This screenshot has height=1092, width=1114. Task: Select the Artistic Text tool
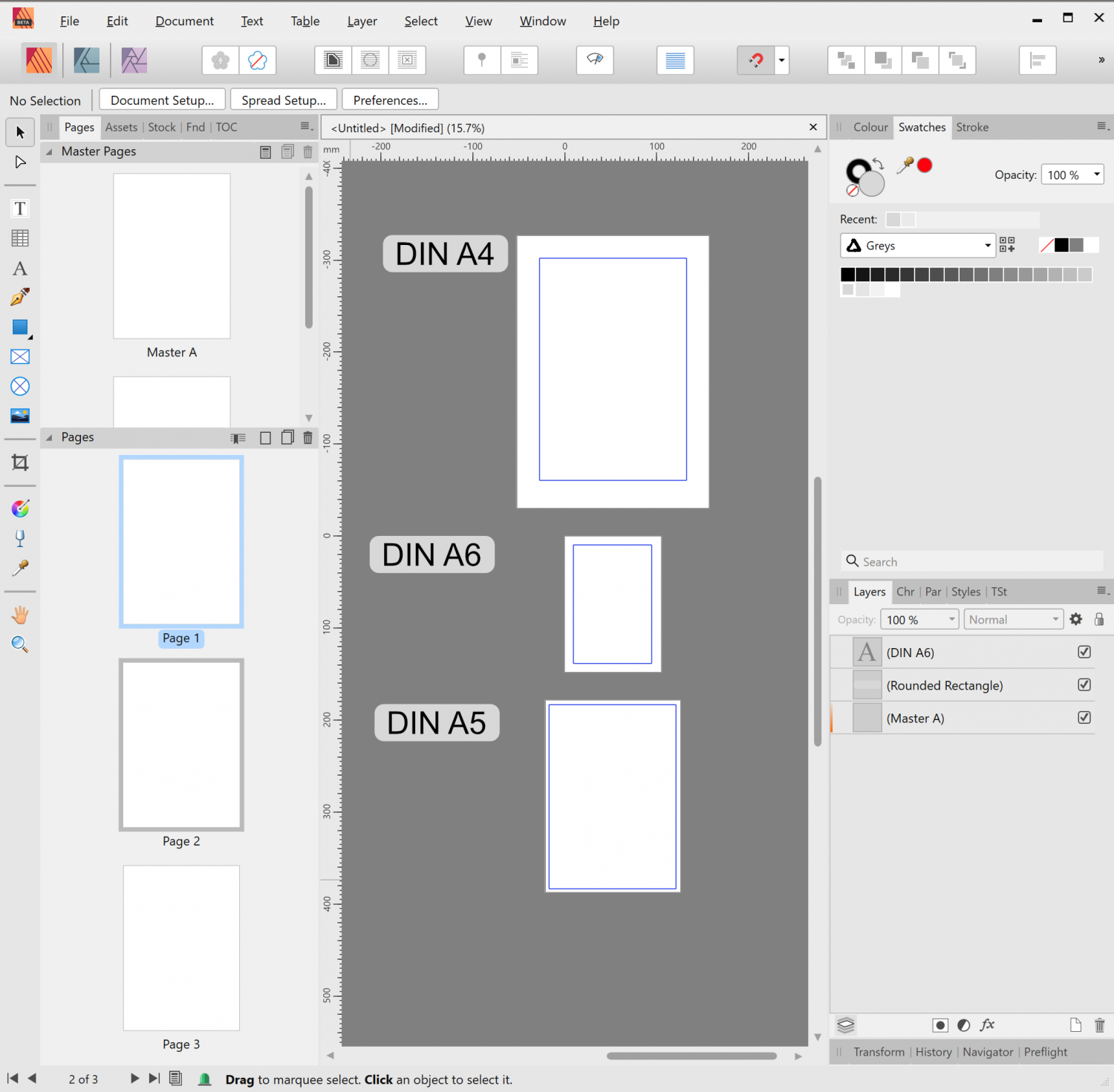(x=20, y=268)
